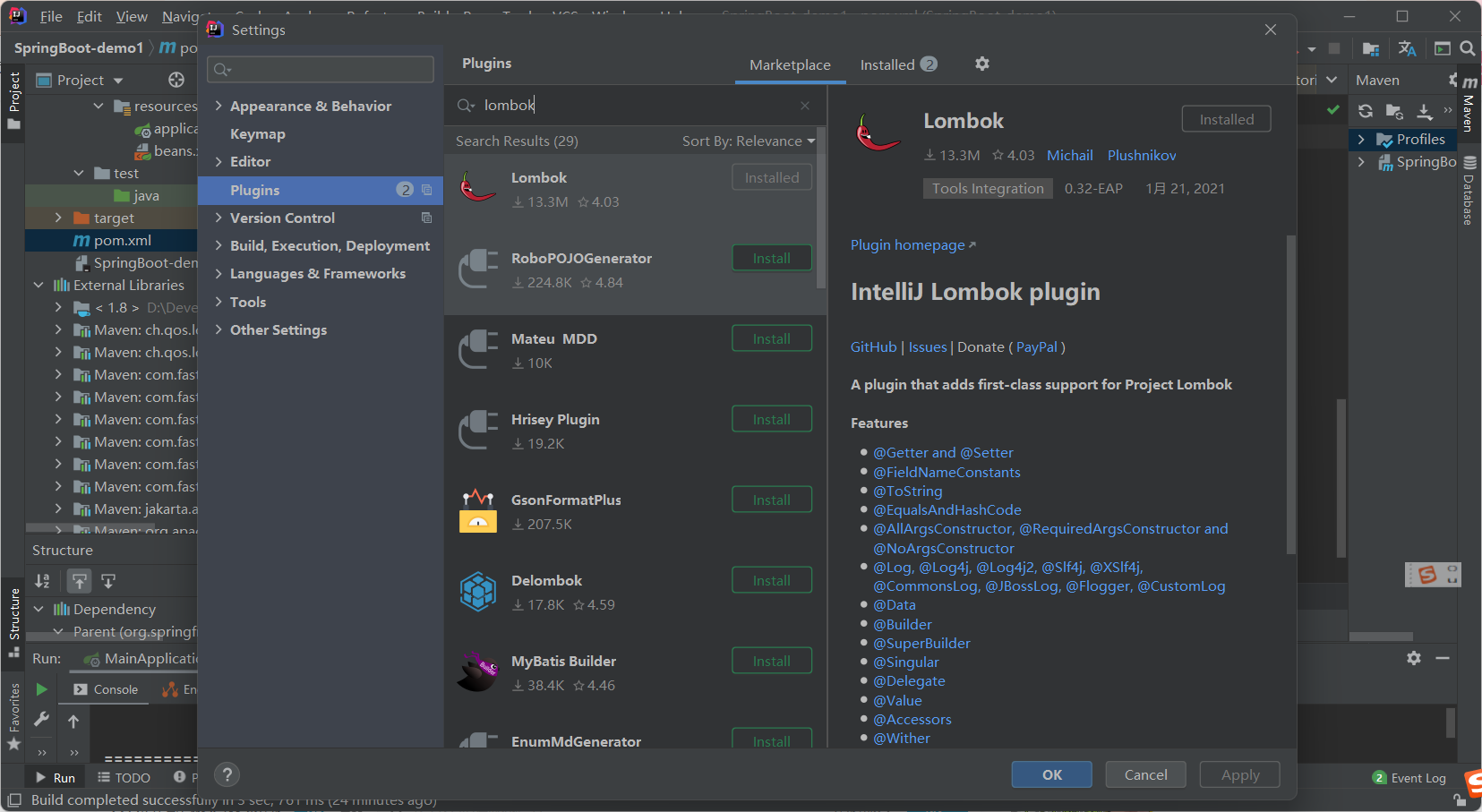Open the plugins gear settings menu

point(982,64)
